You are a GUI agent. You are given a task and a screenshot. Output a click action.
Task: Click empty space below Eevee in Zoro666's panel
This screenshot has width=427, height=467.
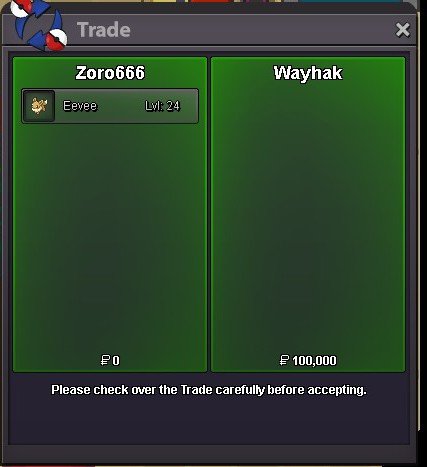pos(110,237)
